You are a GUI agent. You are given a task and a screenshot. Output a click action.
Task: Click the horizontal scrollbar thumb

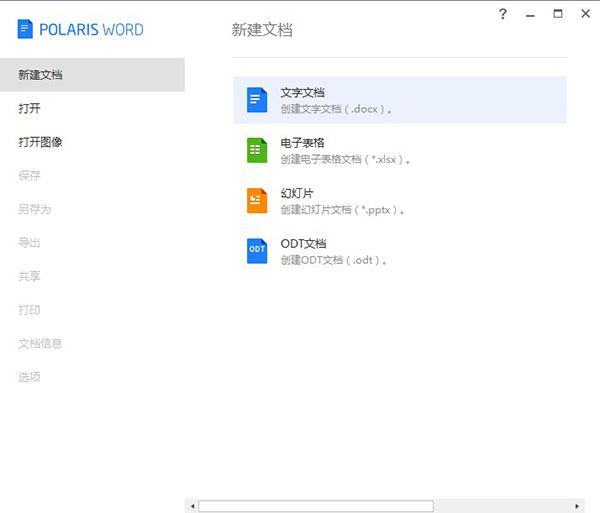pyautogui.click(x=315, y=506)
